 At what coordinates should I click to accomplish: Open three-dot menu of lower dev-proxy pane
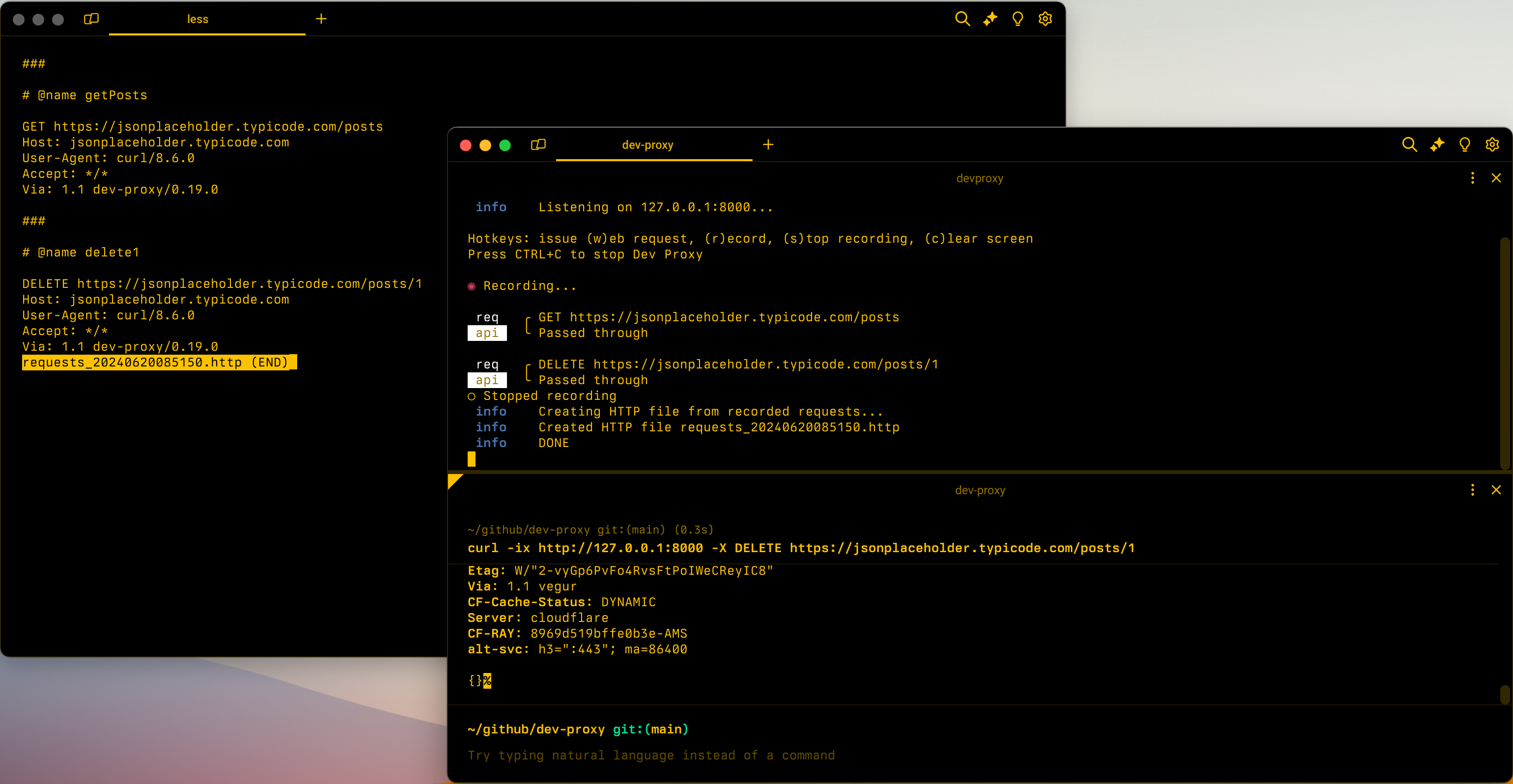(1472, 490)
